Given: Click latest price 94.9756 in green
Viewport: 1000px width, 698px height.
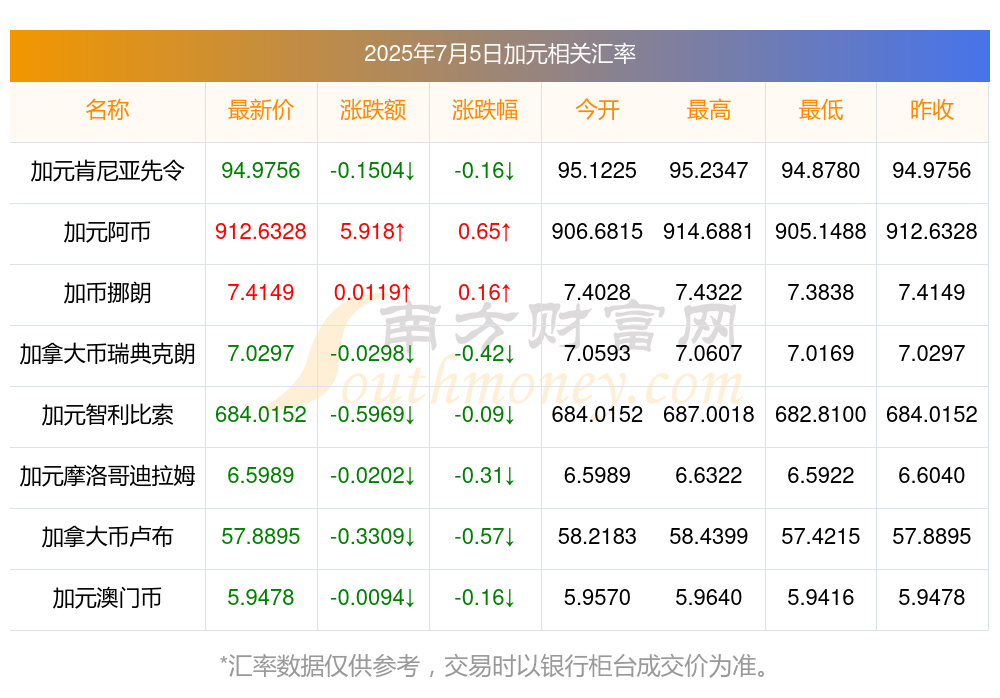Looking at the screenshot, I should [260, 170].
